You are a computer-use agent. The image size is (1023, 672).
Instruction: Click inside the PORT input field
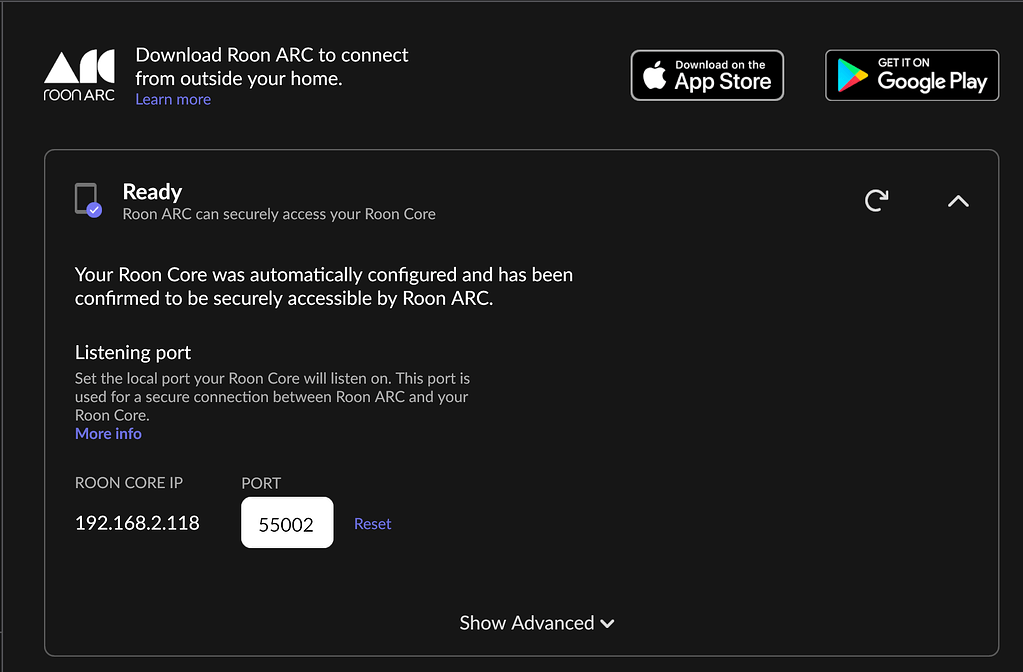click(287, 522)
